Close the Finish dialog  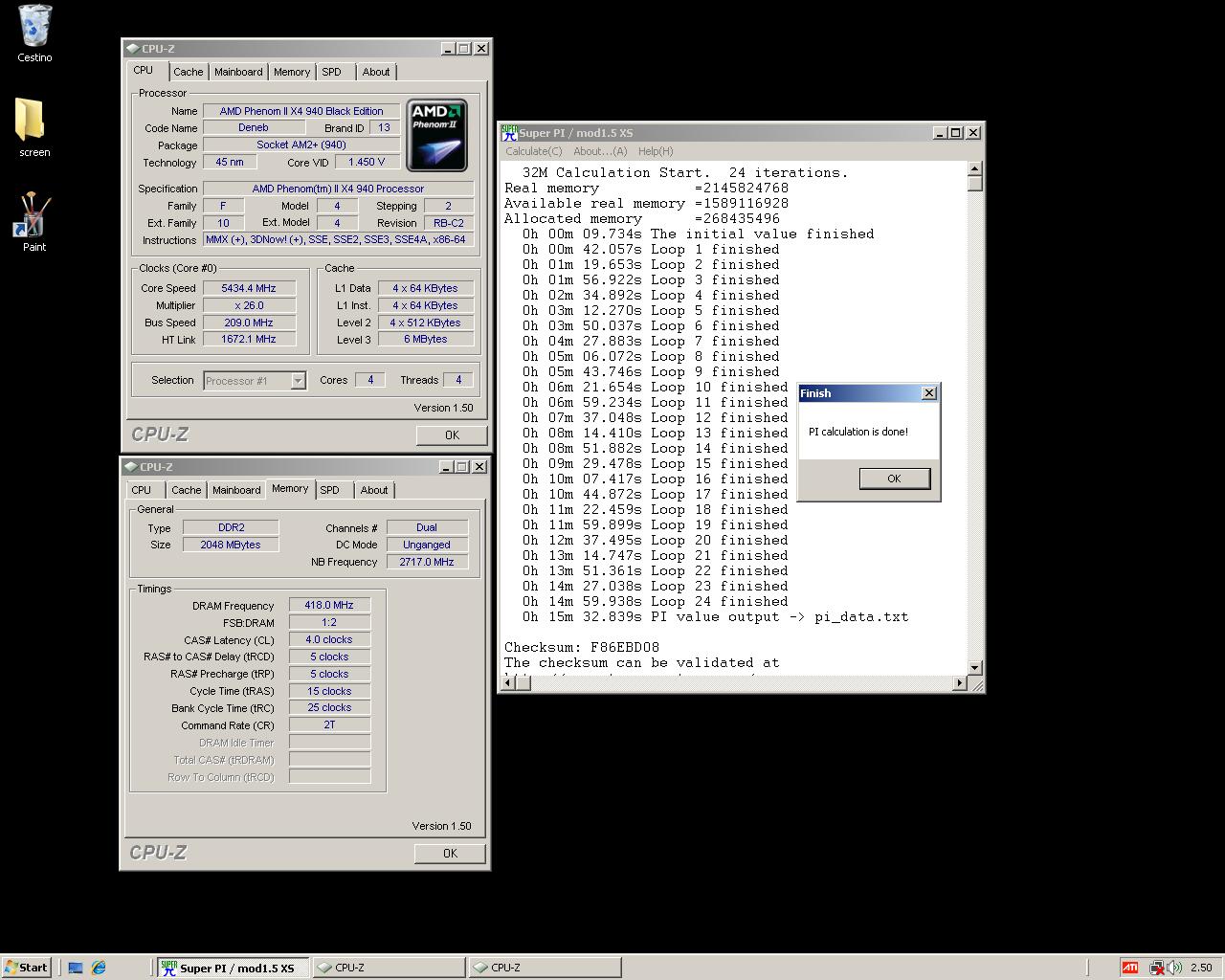928,393
